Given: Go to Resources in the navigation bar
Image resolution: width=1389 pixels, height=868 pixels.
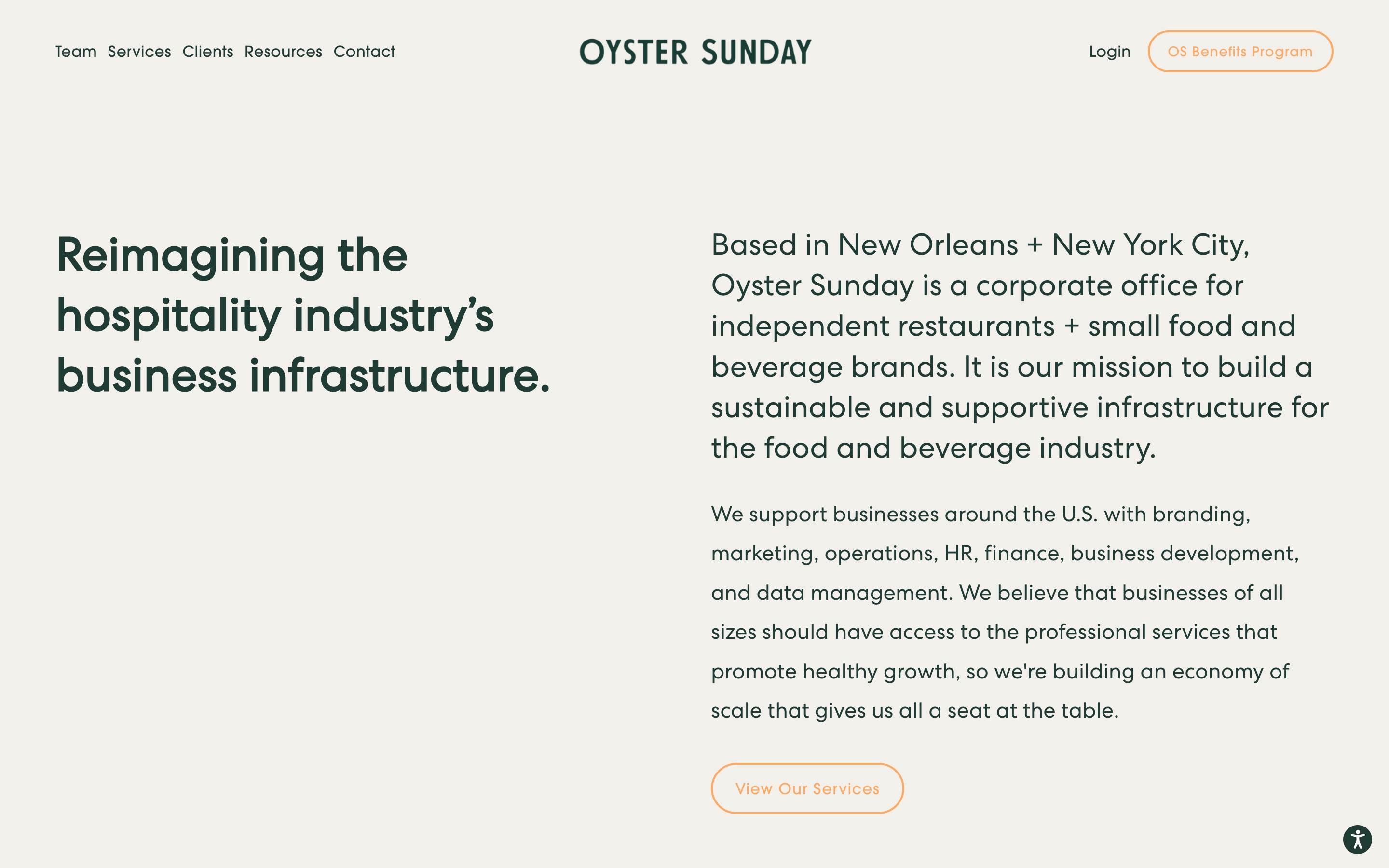Looking at the screenshot, I should (x=283, y=51).
